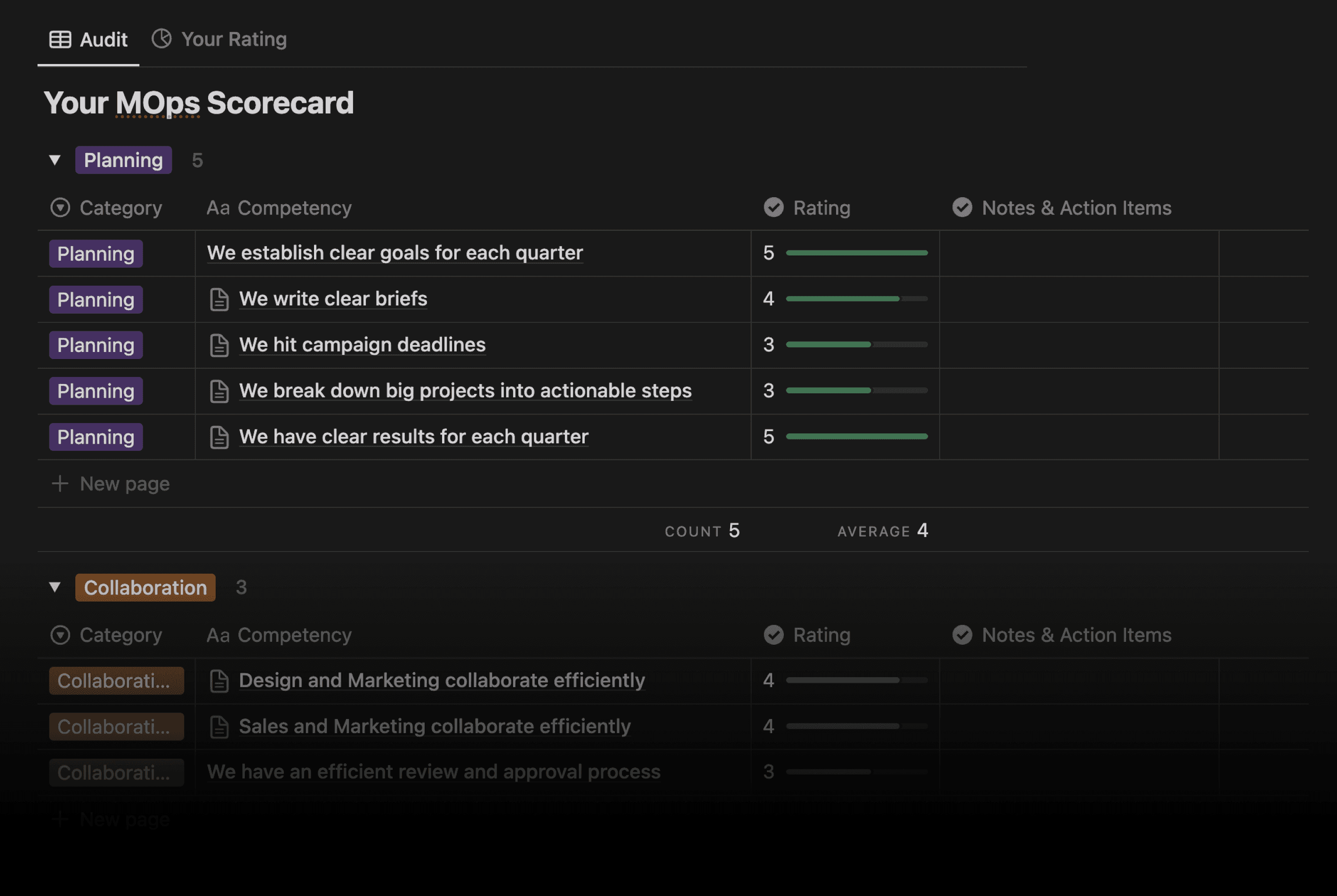Click Planning tag in 'We write clear briefs' row
This screenshot has width=1337, height=896.
96,299
